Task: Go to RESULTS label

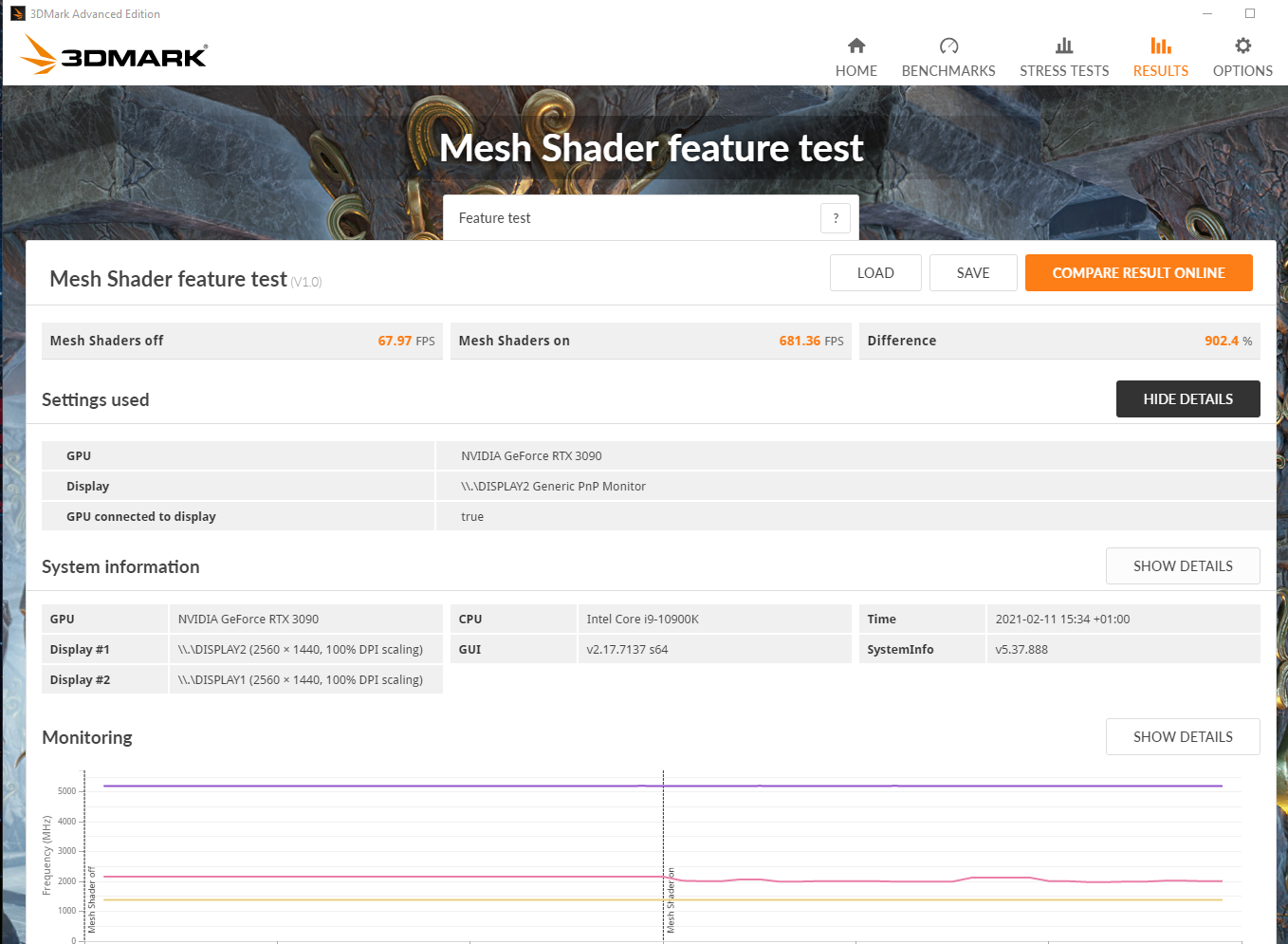Action: [1161, 71]
